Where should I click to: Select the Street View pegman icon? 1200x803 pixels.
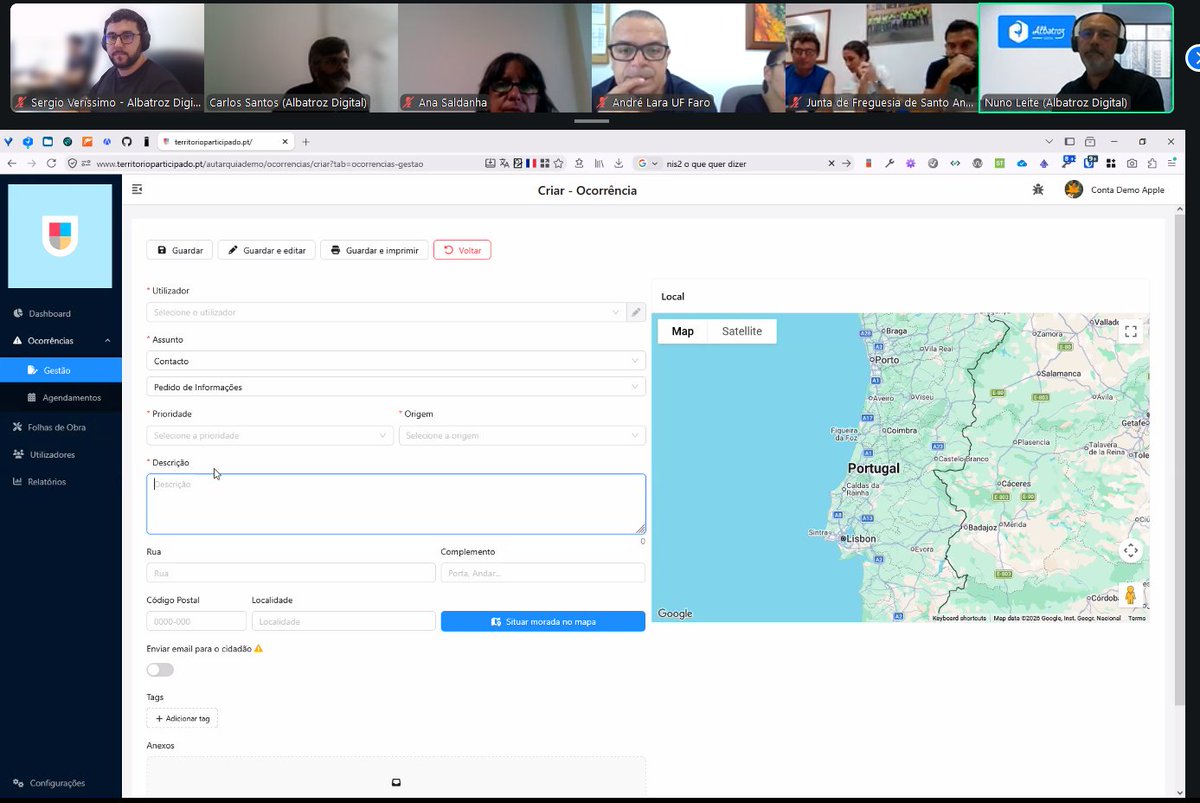(x=1131, y=594)
